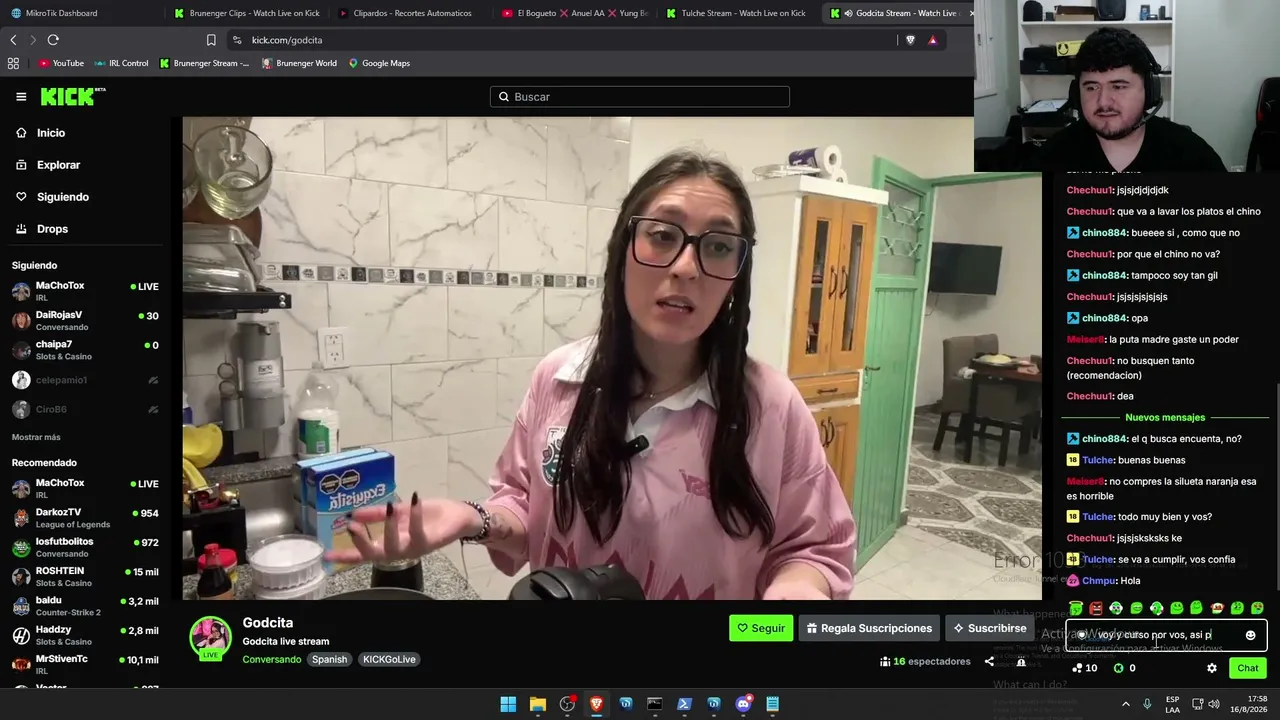Click the chat message input box
Viewport: 1280px width, 720px height.
tap(1166, 635)
